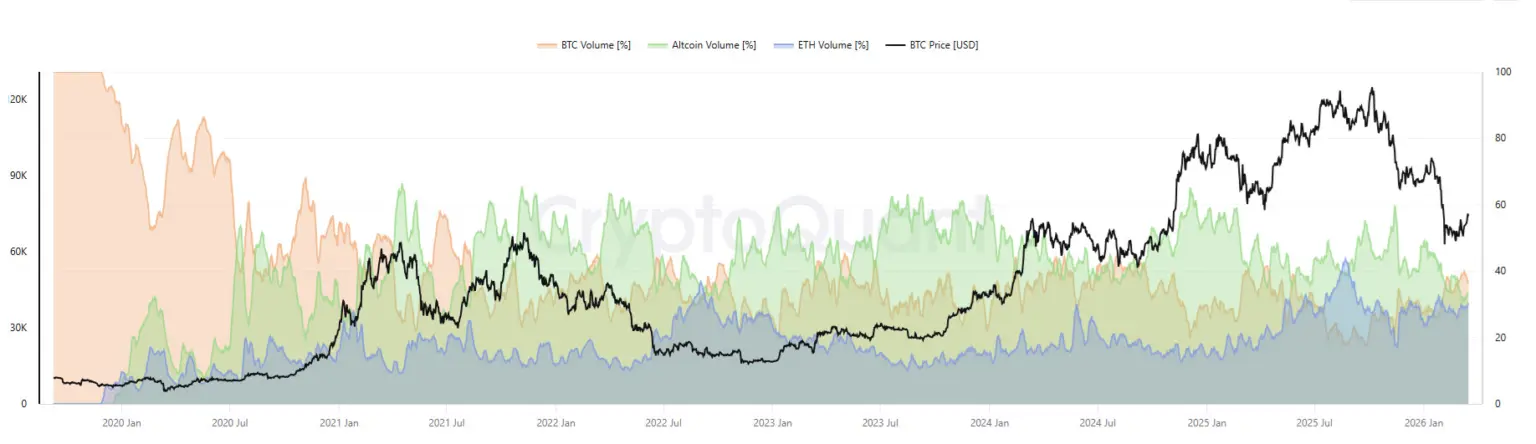This screenshot has height=444, width=1536.
Task: Click BTC Price [USD] legend label
Action: click(x=943, y=45)
